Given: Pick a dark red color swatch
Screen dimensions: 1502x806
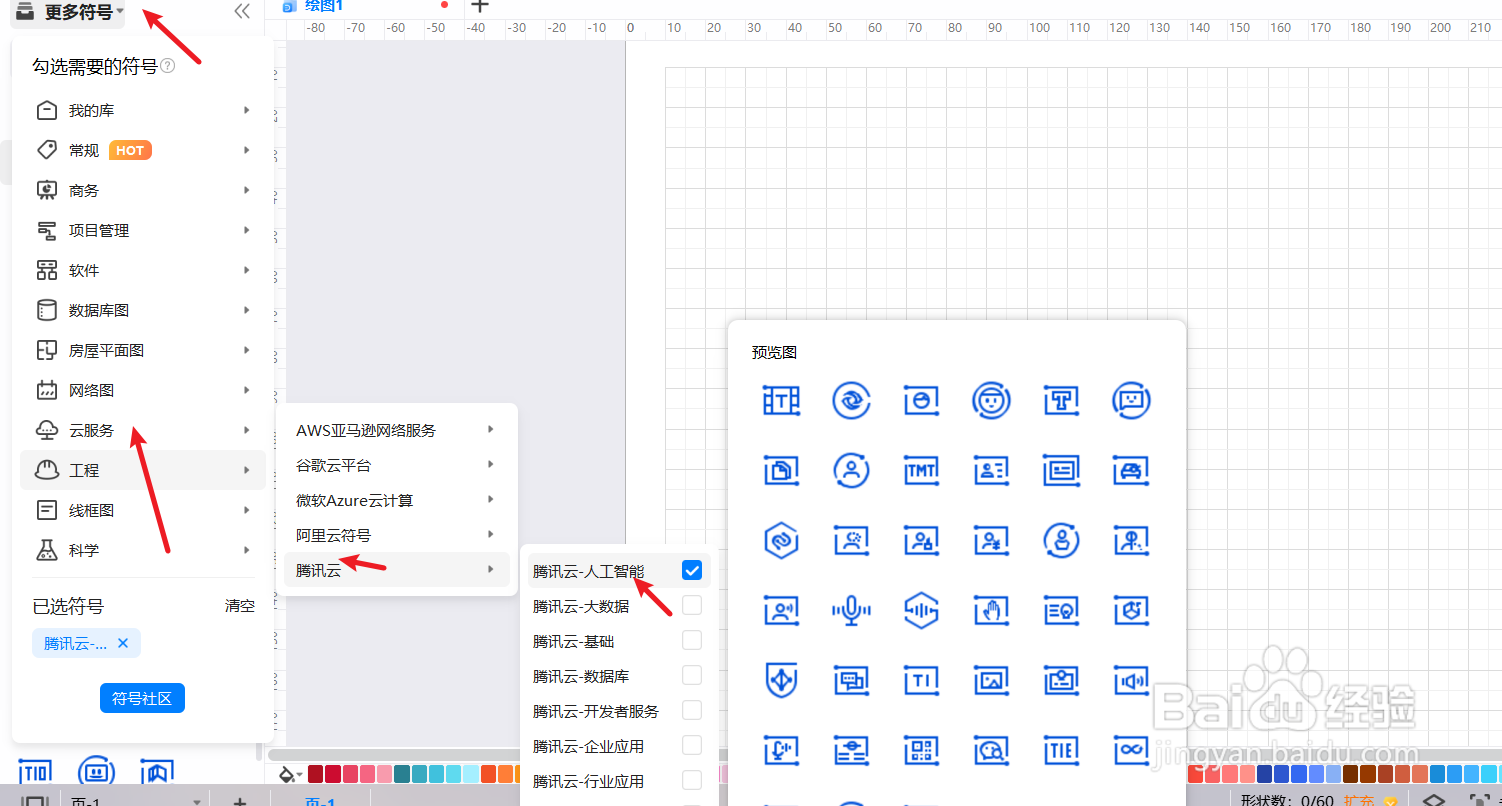Looking at the screenshot, I should click(315, 773).
